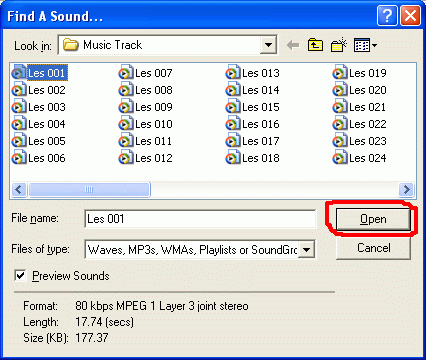Uncheck Preview Sounds checkbox

pos(20,276)
